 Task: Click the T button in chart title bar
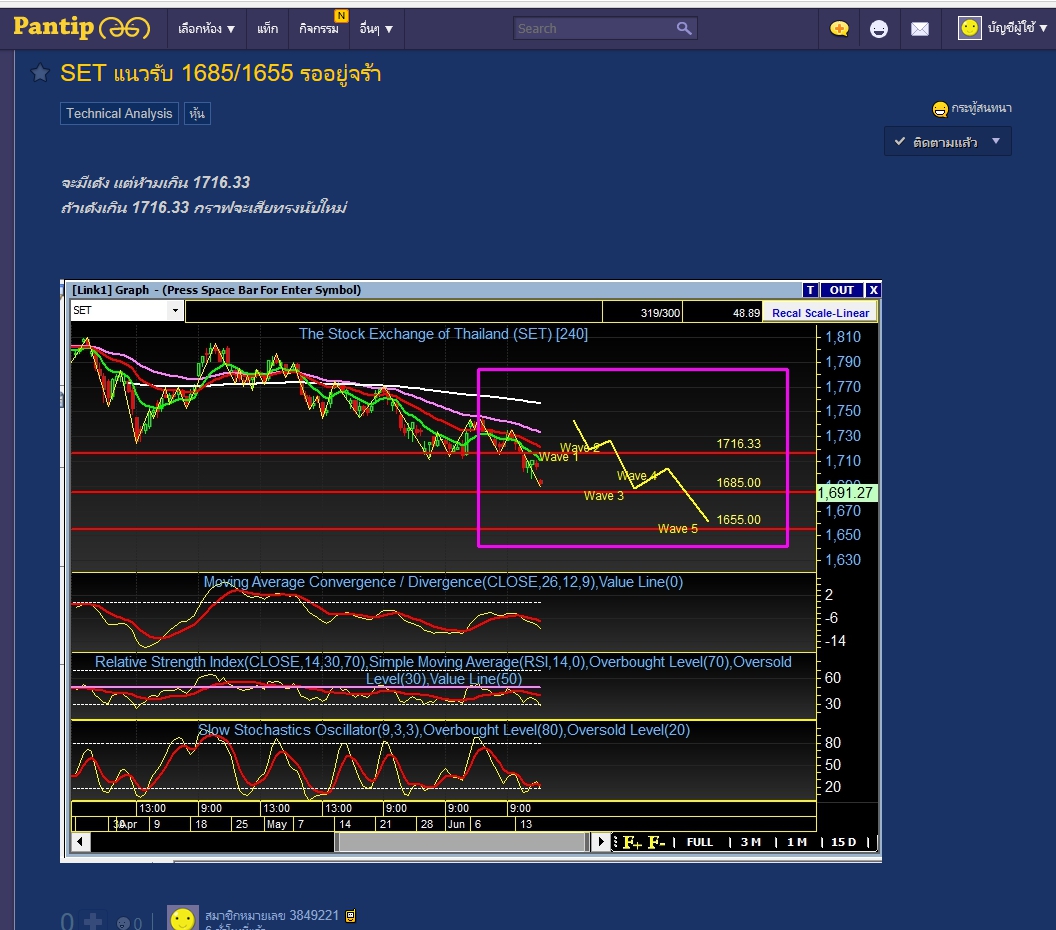(x=810, y=290)
